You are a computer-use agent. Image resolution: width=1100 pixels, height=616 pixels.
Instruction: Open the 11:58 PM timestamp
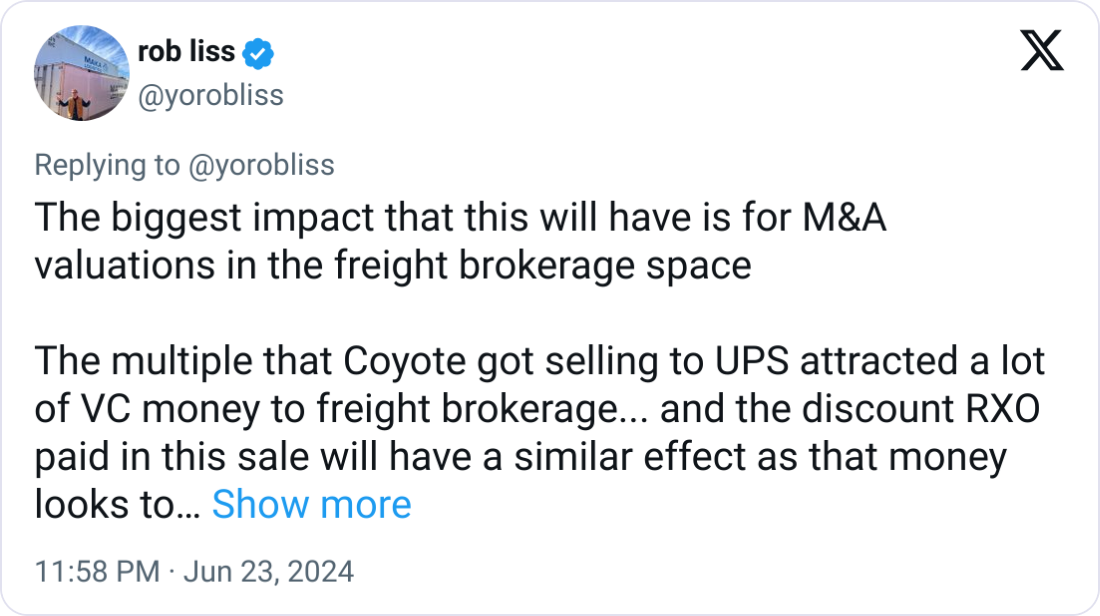(97, 571)
